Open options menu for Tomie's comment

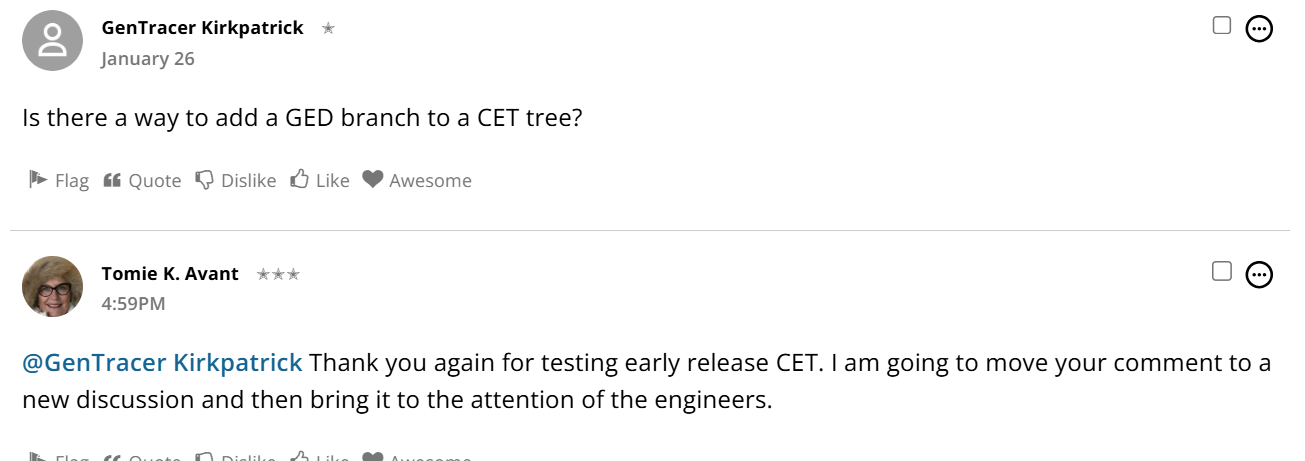pyautogui.click(x=1259, y=274)
